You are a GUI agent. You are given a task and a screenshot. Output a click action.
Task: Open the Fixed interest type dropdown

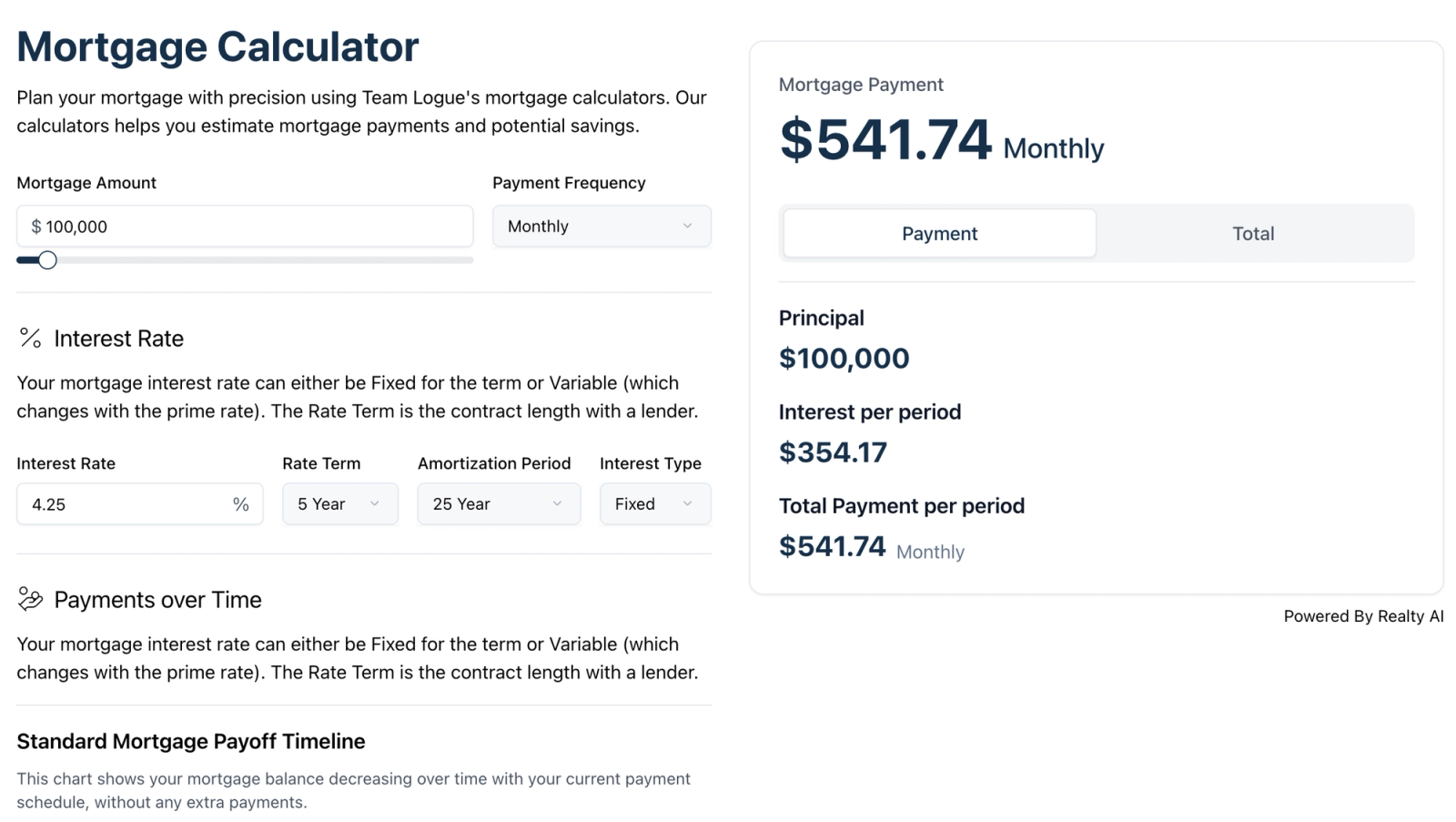[655, 503]
